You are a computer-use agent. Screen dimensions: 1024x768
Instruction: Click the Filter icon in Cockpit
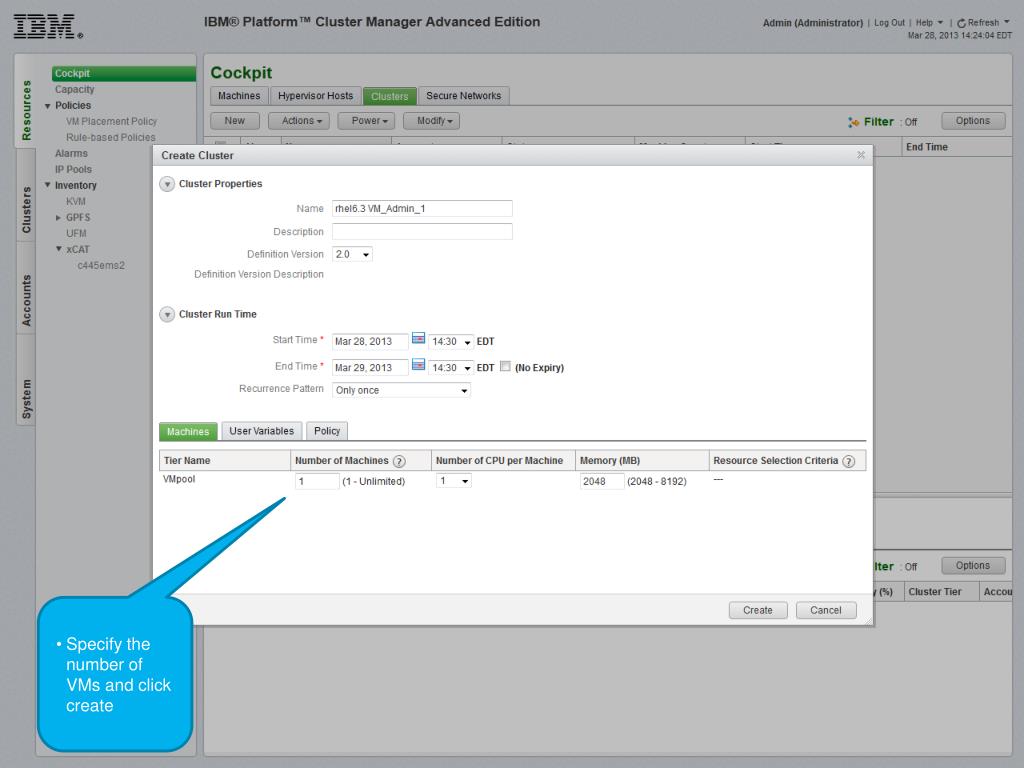tap(853, 122)
